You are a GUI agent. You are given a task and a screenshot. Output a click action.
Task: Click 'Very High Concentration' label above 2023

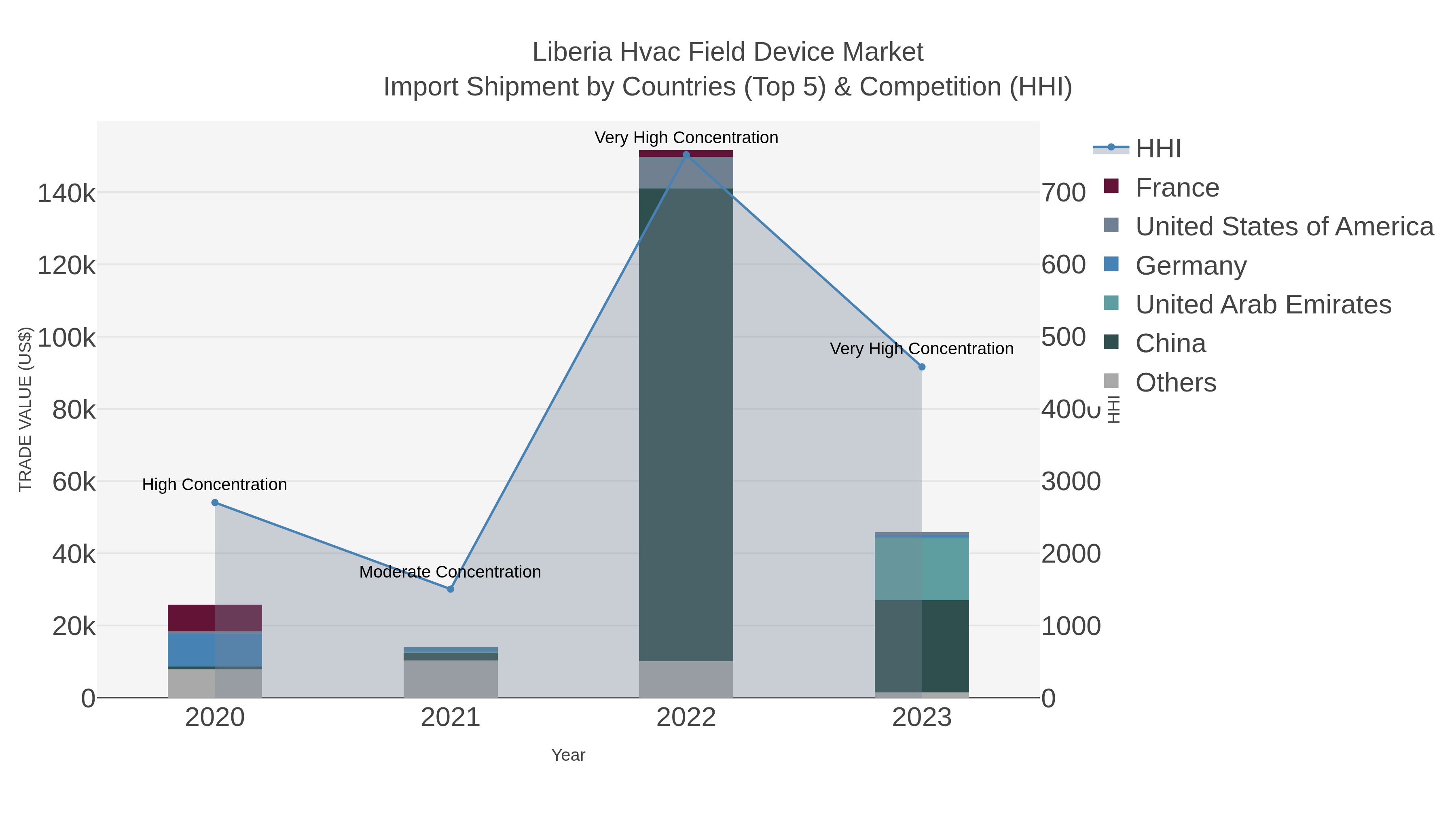(922, 349)
